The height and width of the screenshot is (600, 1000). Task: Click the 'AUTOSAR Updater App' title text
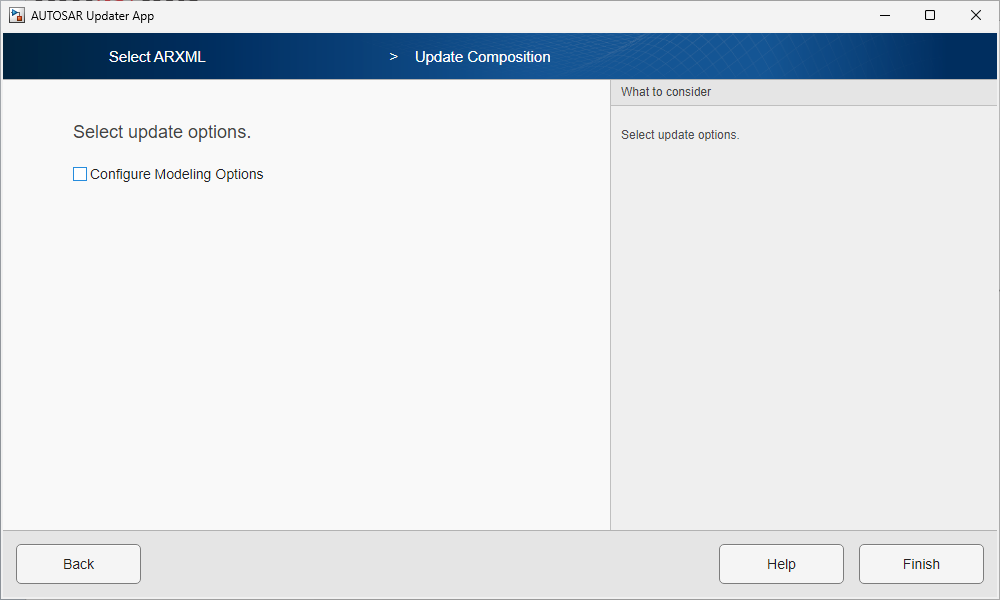pos(92,15)
